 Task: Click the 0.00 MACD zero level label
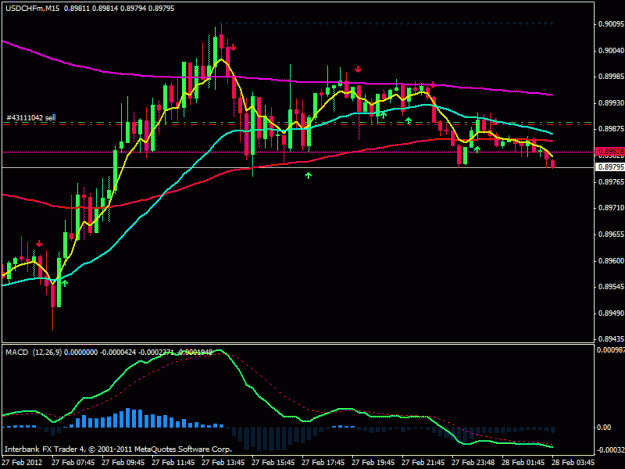[x=604, y=428]
